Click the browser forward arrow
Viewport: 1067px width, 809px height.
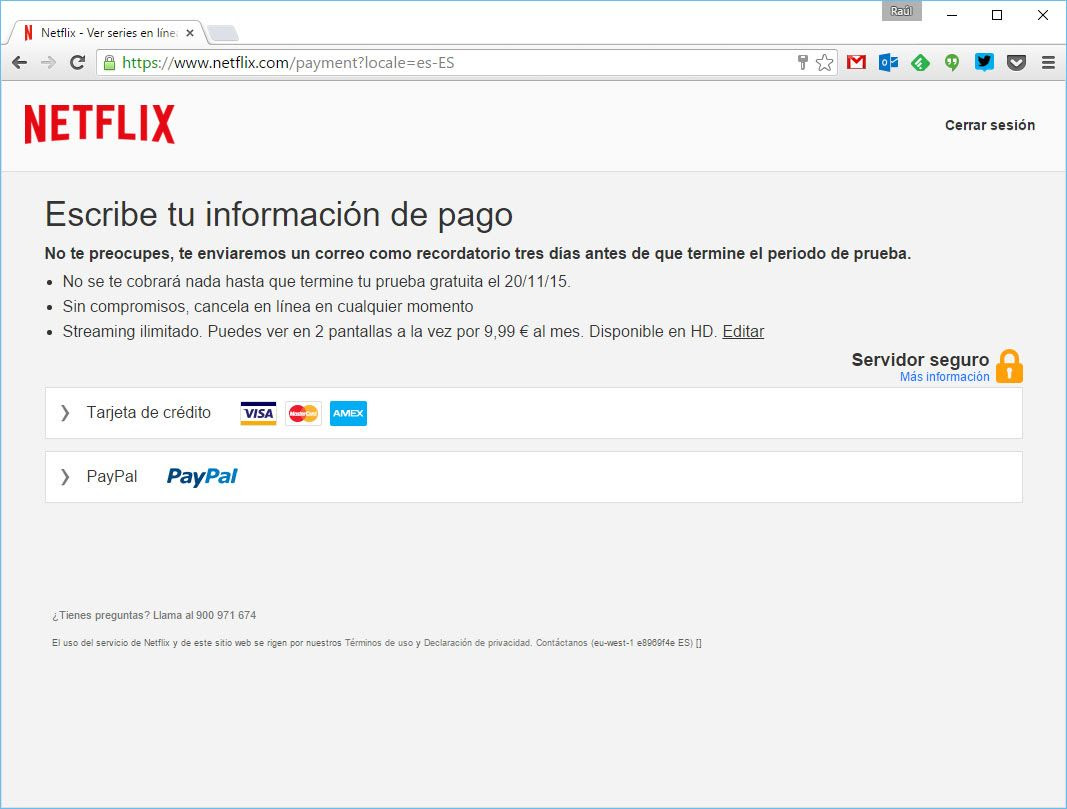(x=48, y=63)
